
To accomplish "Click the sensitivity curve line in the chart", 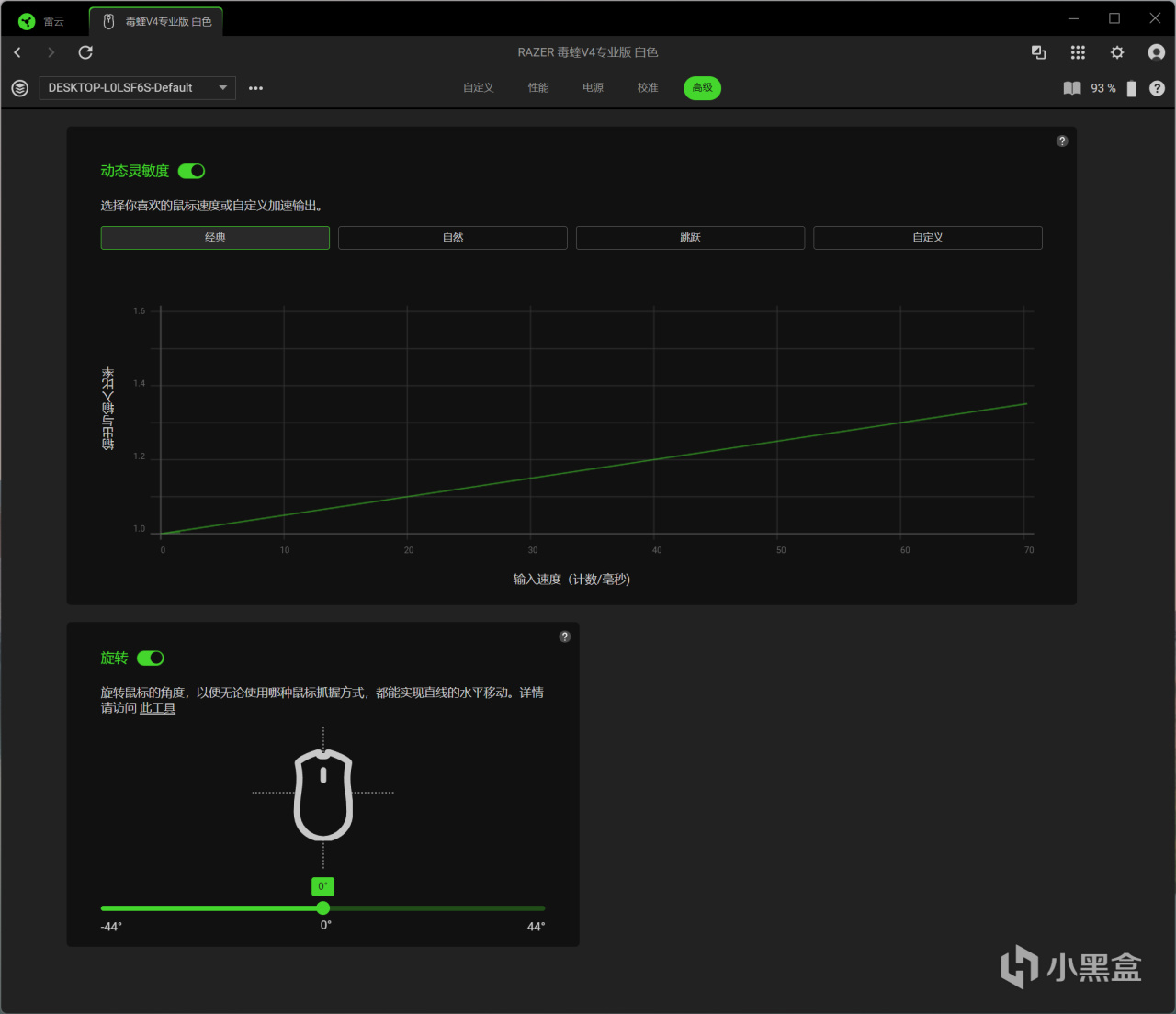I will pos(594,468).
